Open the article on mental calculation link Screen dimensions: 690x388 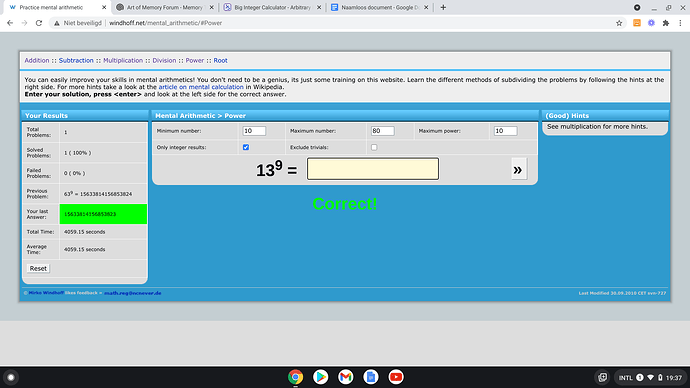(201, 87)
